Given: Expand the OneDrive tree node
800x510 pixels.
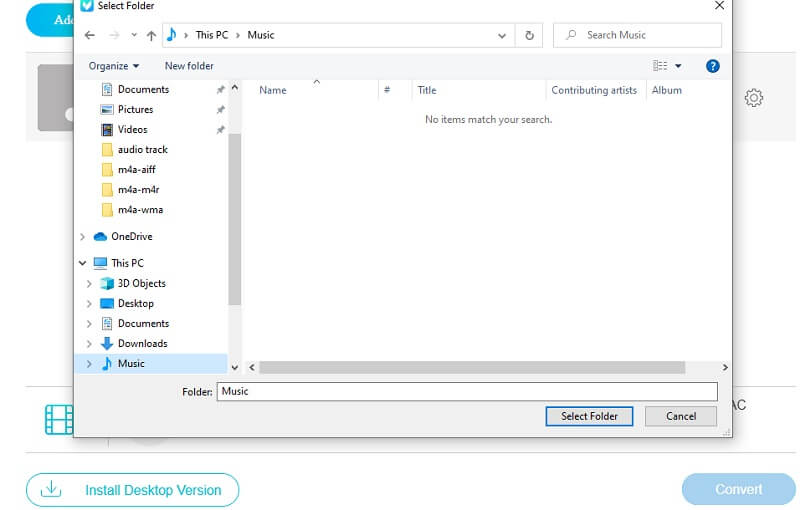Looking at the screenshot, I should coord(83,237).
